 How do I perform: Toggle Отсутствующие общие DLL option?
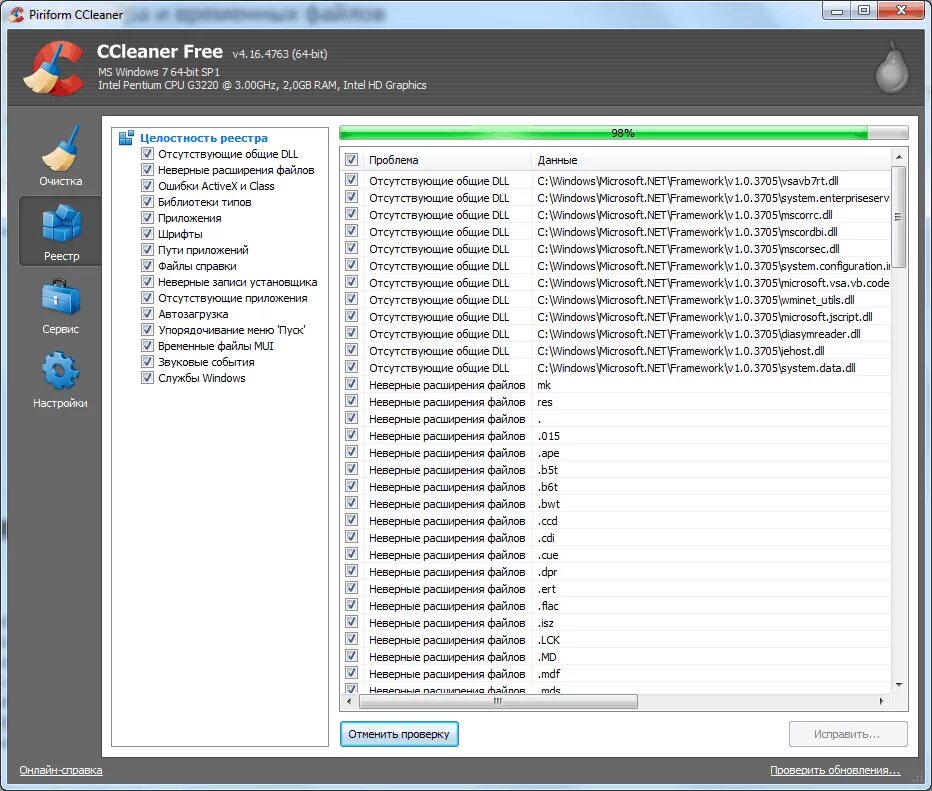click(147, 154)
